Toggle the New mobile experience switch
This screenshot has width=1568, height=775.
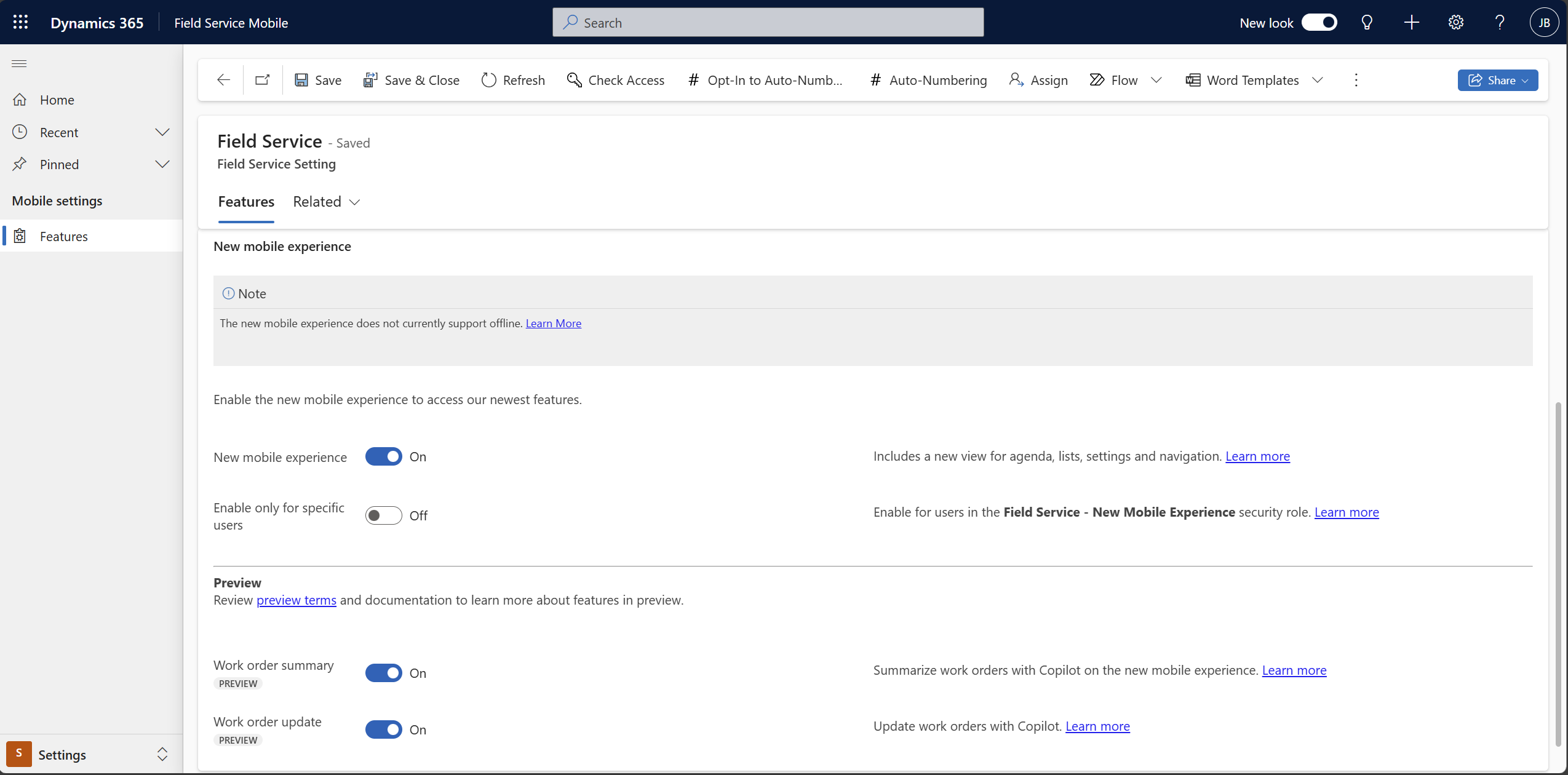tap(383, 456)
